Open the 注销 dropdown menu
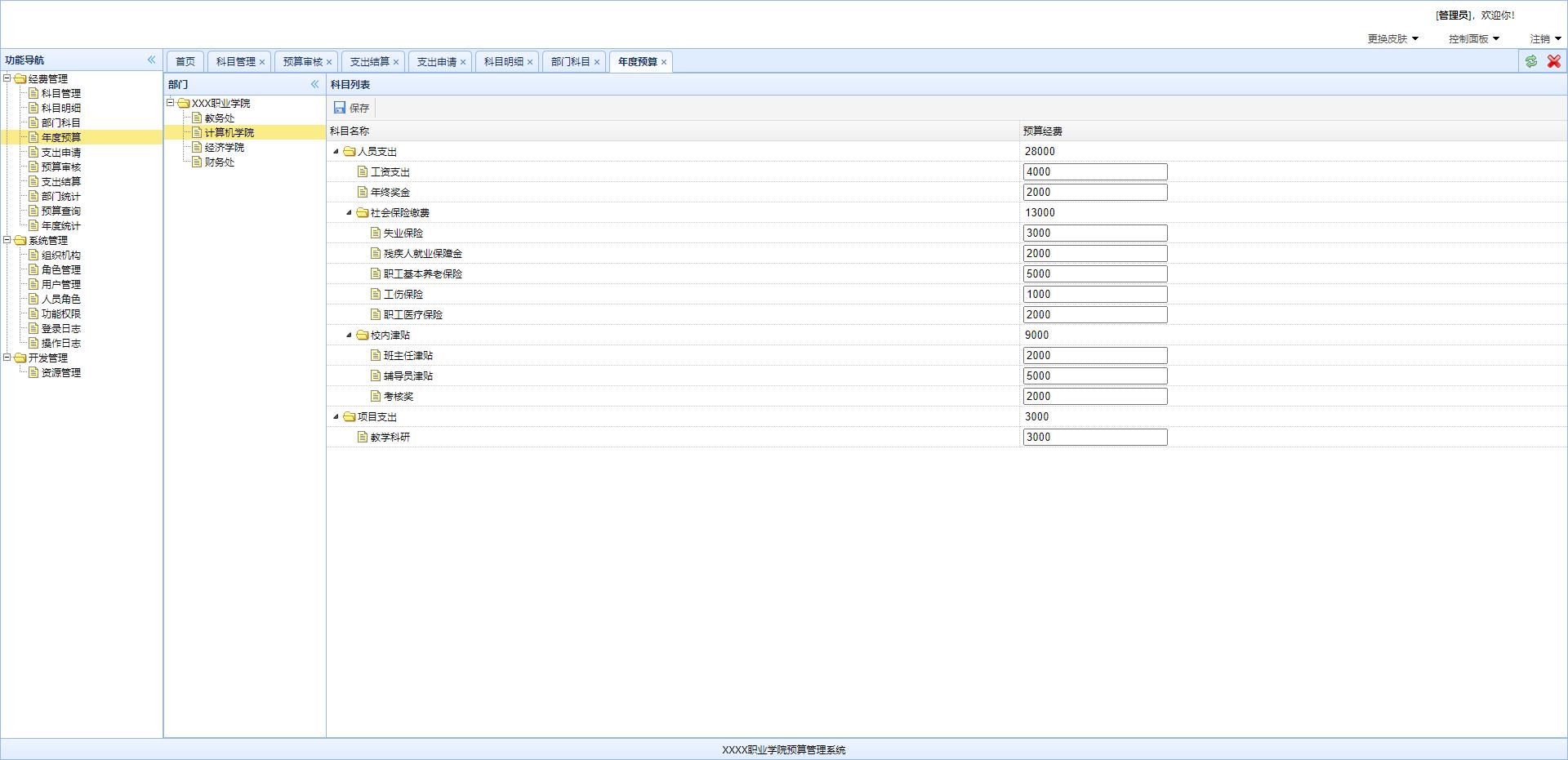 (x=1545, y=38)
